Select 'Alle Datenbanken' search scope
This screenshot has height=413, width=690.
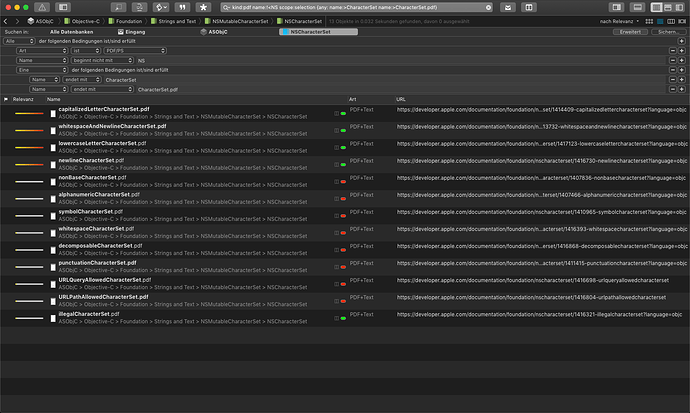71,32
